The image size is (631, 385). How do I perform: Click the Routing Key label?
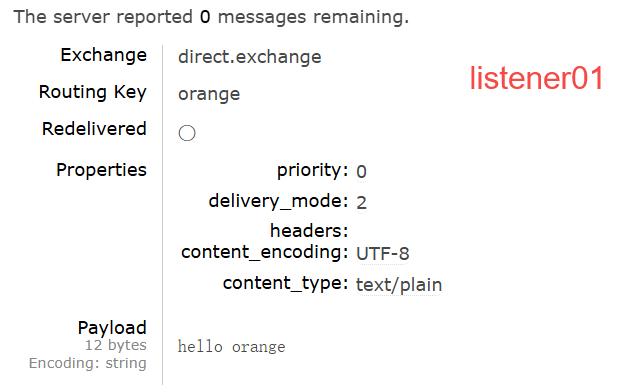click(x=93, y=93)
